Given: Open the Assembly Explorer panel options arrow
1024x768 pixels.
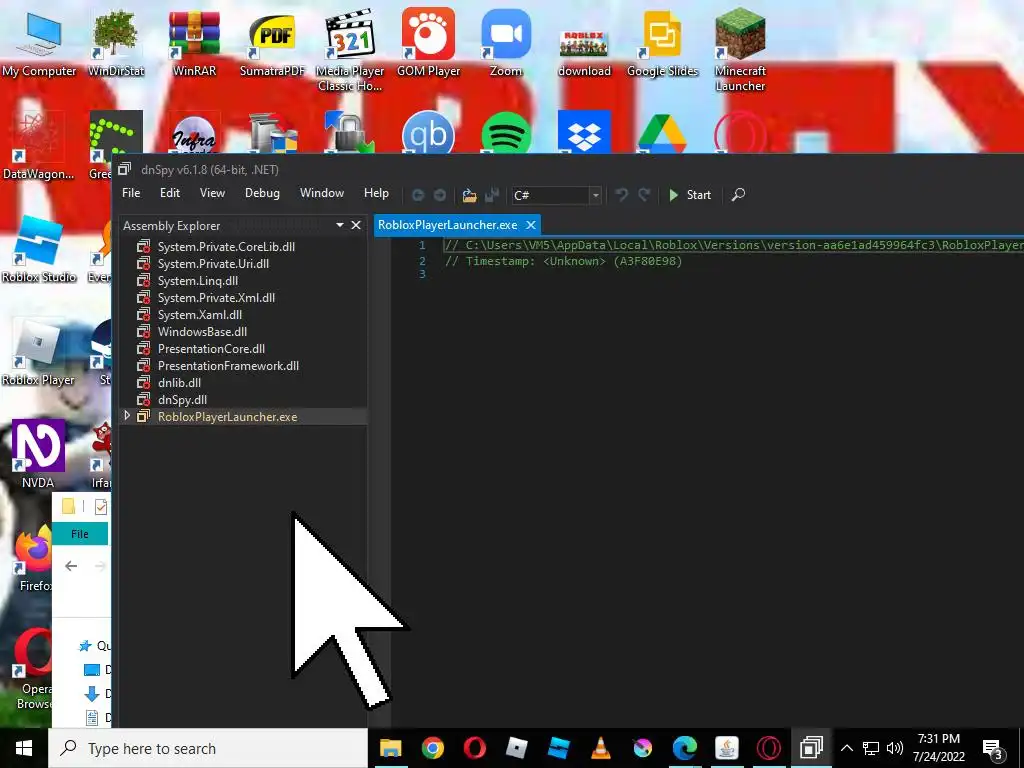Looking at the screenshot, I should [340, 225].
